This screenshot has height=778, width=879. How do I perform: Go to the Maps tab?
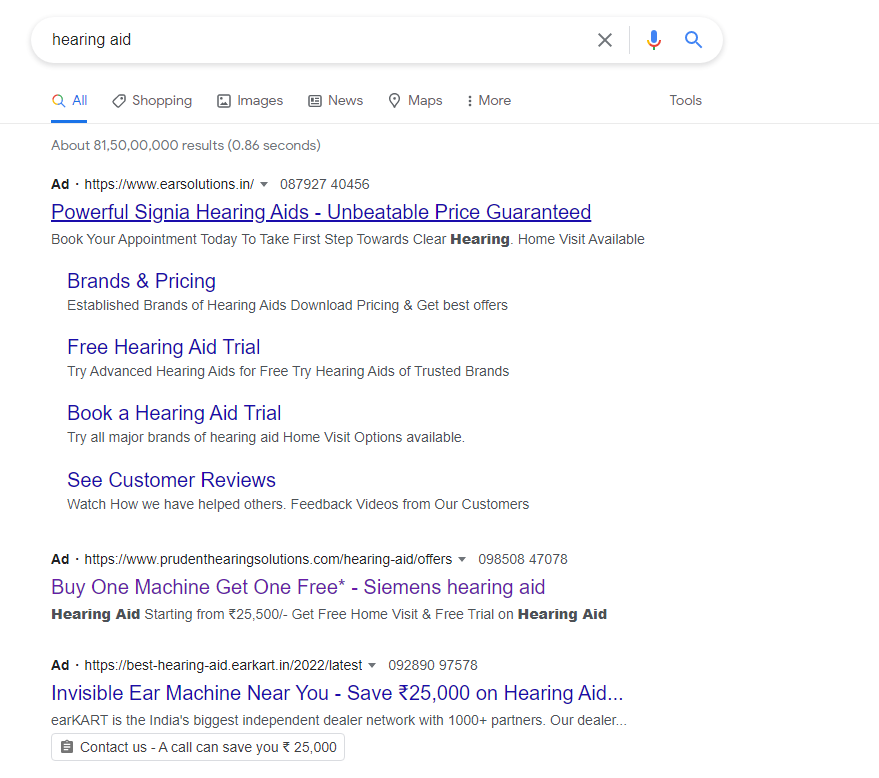pos(415,101)
